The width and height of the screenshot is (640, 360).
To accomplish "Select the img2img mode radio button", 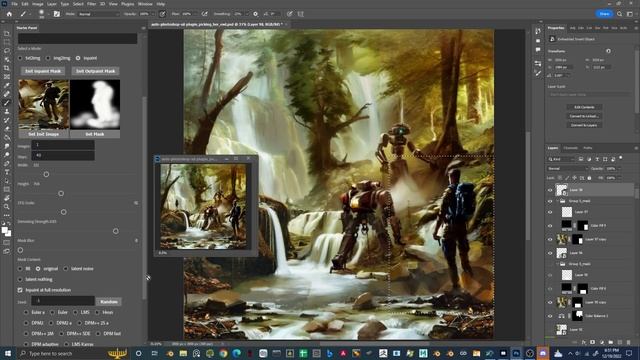I will point(48,58).
